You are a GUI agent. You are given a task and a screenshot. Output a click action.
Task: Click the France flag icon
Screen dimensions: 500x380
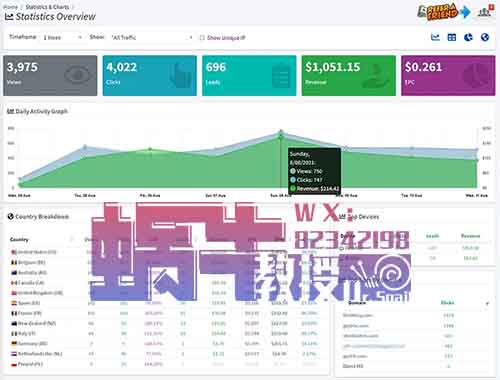tap(14, 313)
